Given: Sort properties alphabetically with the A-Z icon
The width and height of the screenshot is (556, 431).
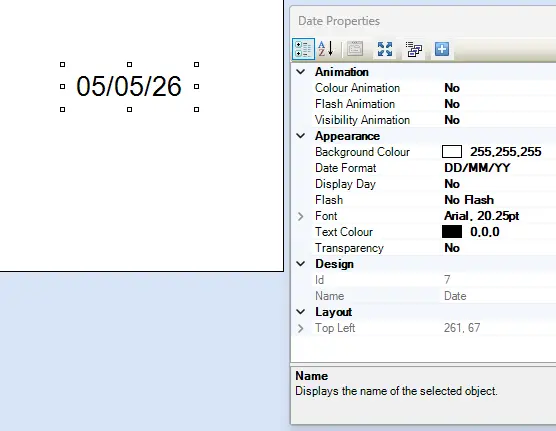Looking at the screenshot, I should click(326, 49).
